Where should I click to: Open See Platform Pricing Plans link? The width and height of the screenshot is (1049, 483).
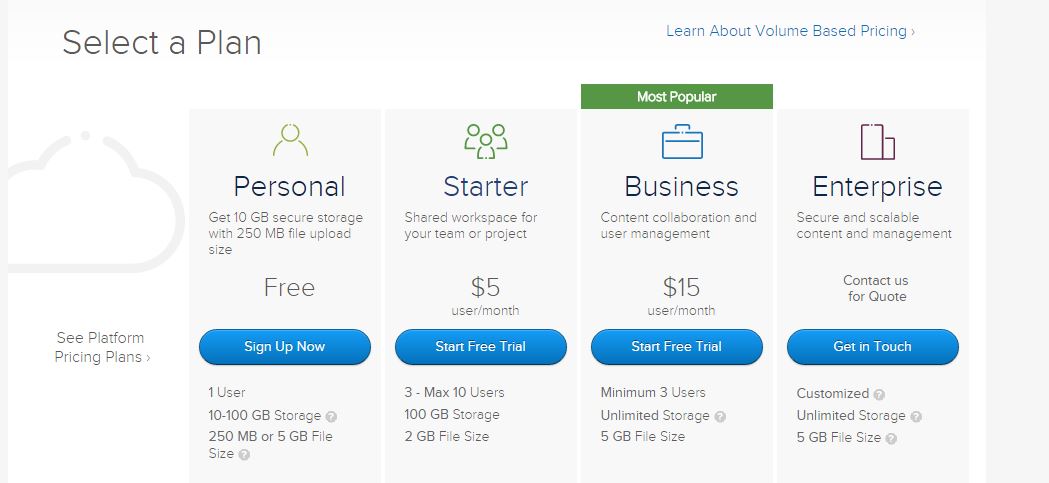(x=101, y=347)
